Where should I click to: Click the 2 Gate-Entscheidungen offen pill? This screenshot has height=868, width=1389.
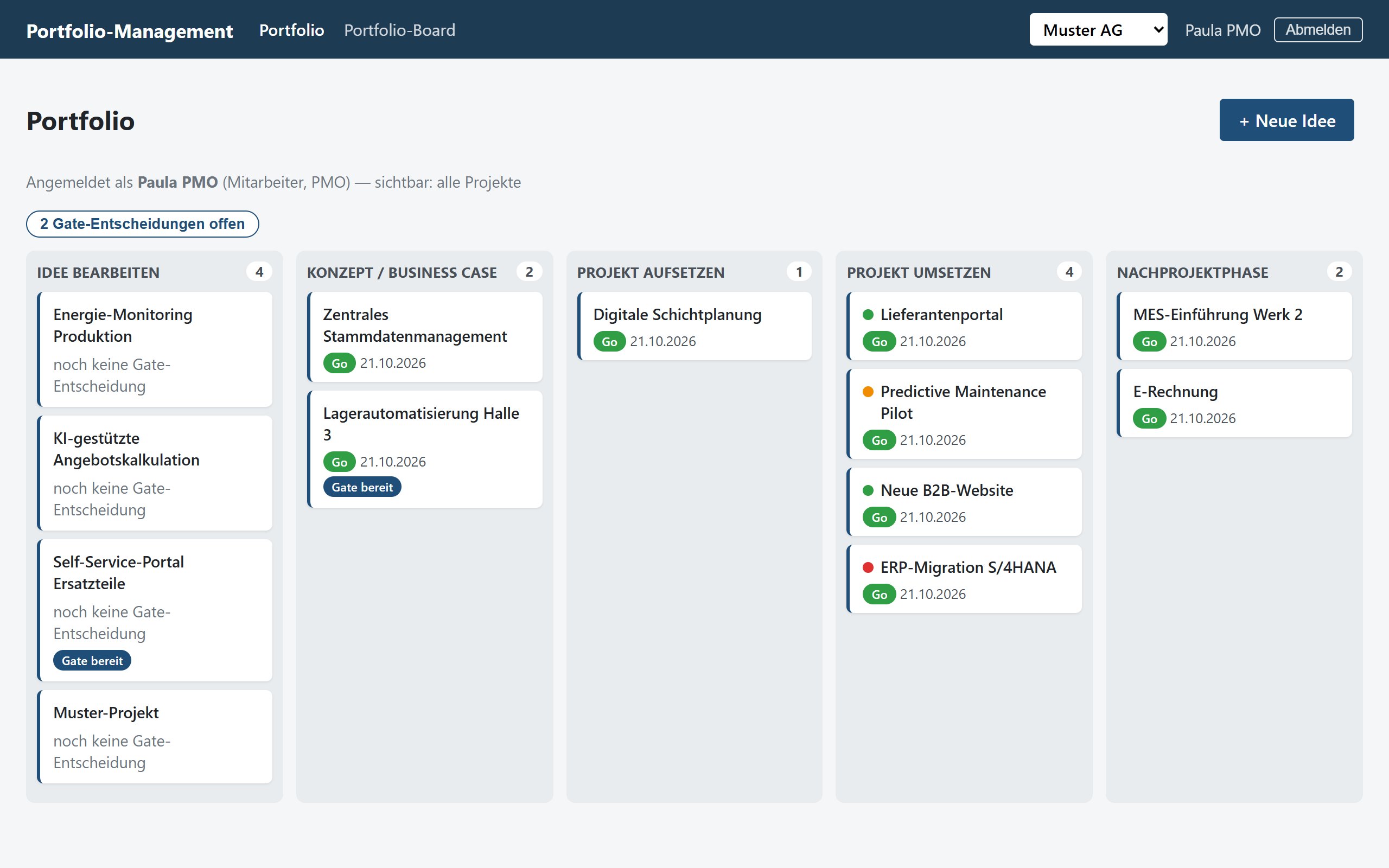[142, 224]
